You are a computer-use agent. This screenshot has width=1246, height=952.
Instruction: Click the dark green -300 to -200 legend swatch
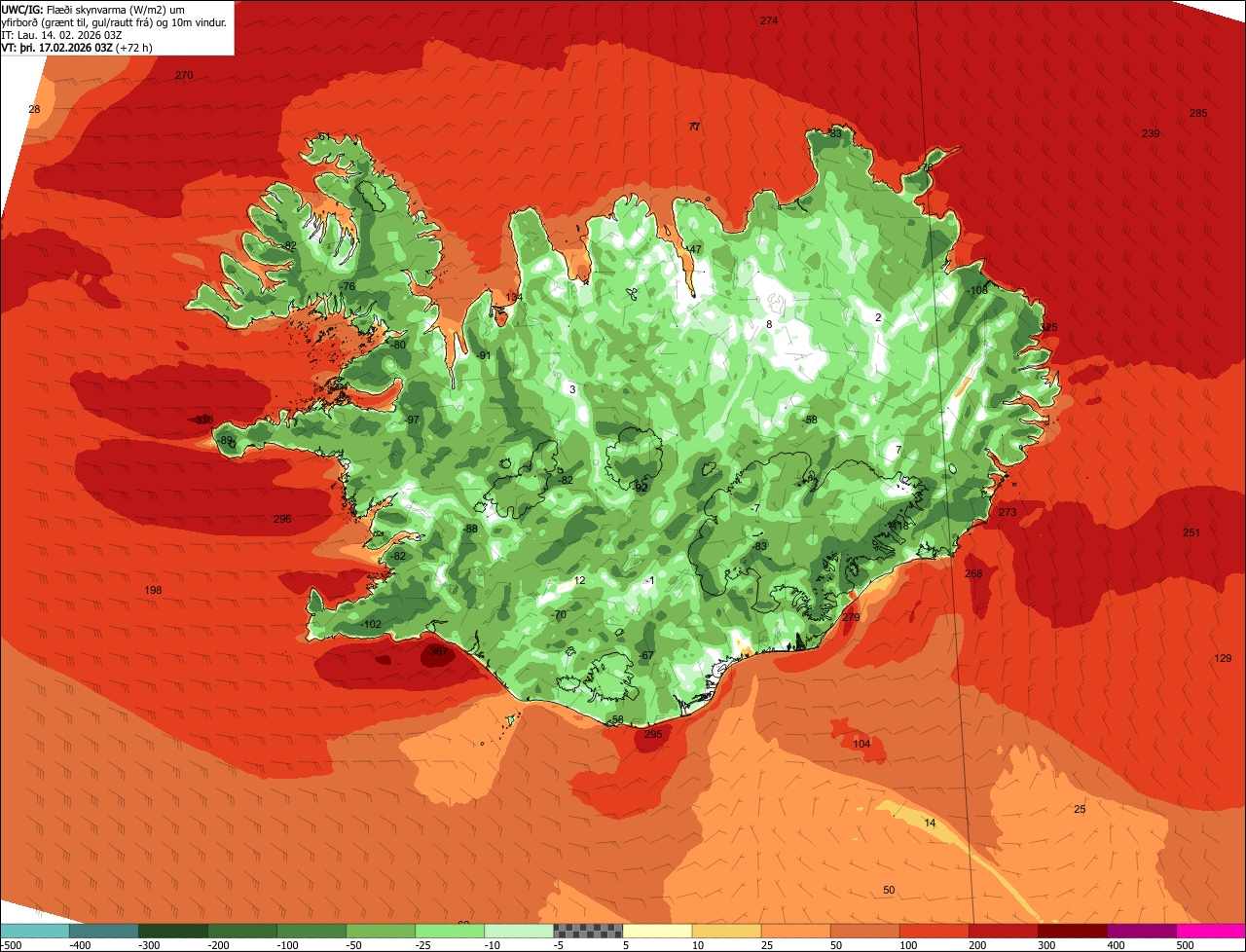[x=172, y=931]
